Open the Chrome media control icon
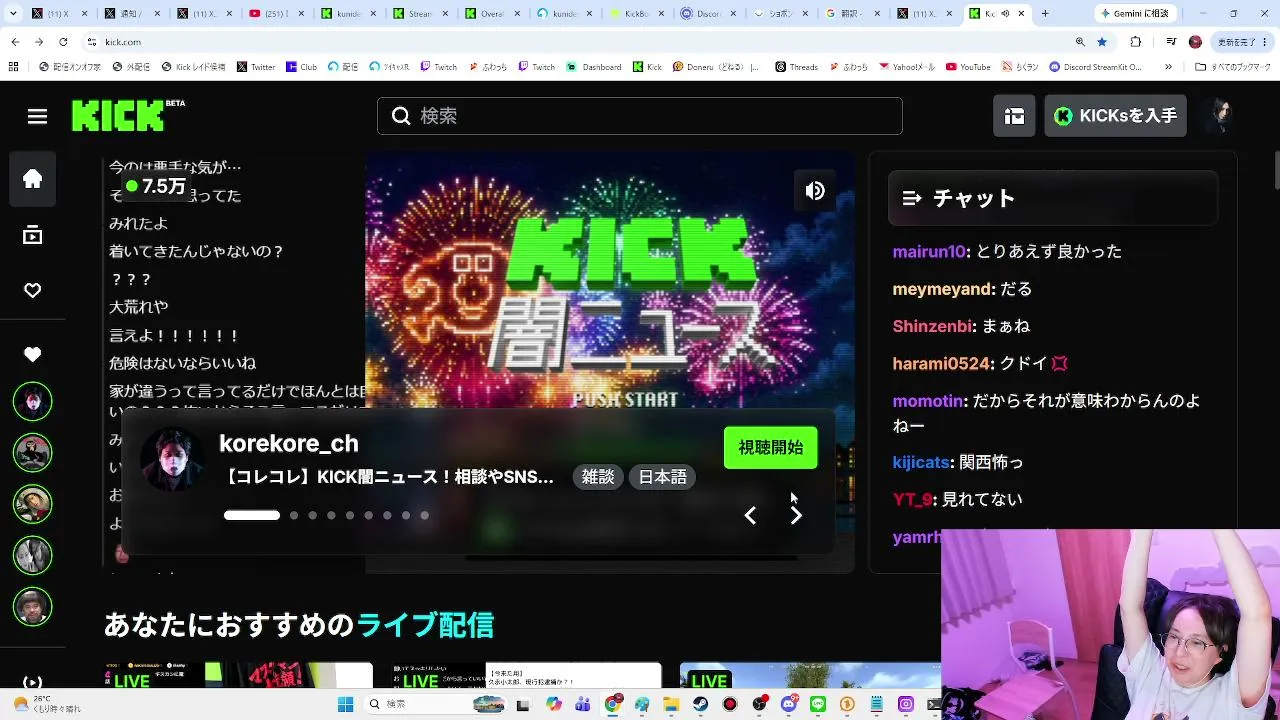The image size is (1280, 720). pos(1171,42)
